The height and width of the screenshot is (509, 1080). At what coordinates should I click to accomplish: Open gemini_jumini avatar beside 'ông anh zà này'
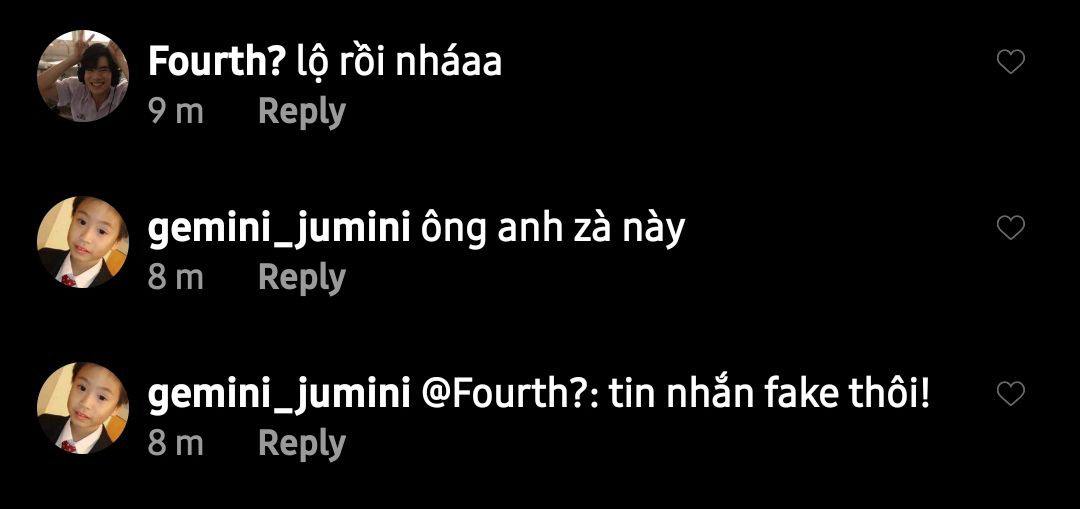tap(83, 242)
